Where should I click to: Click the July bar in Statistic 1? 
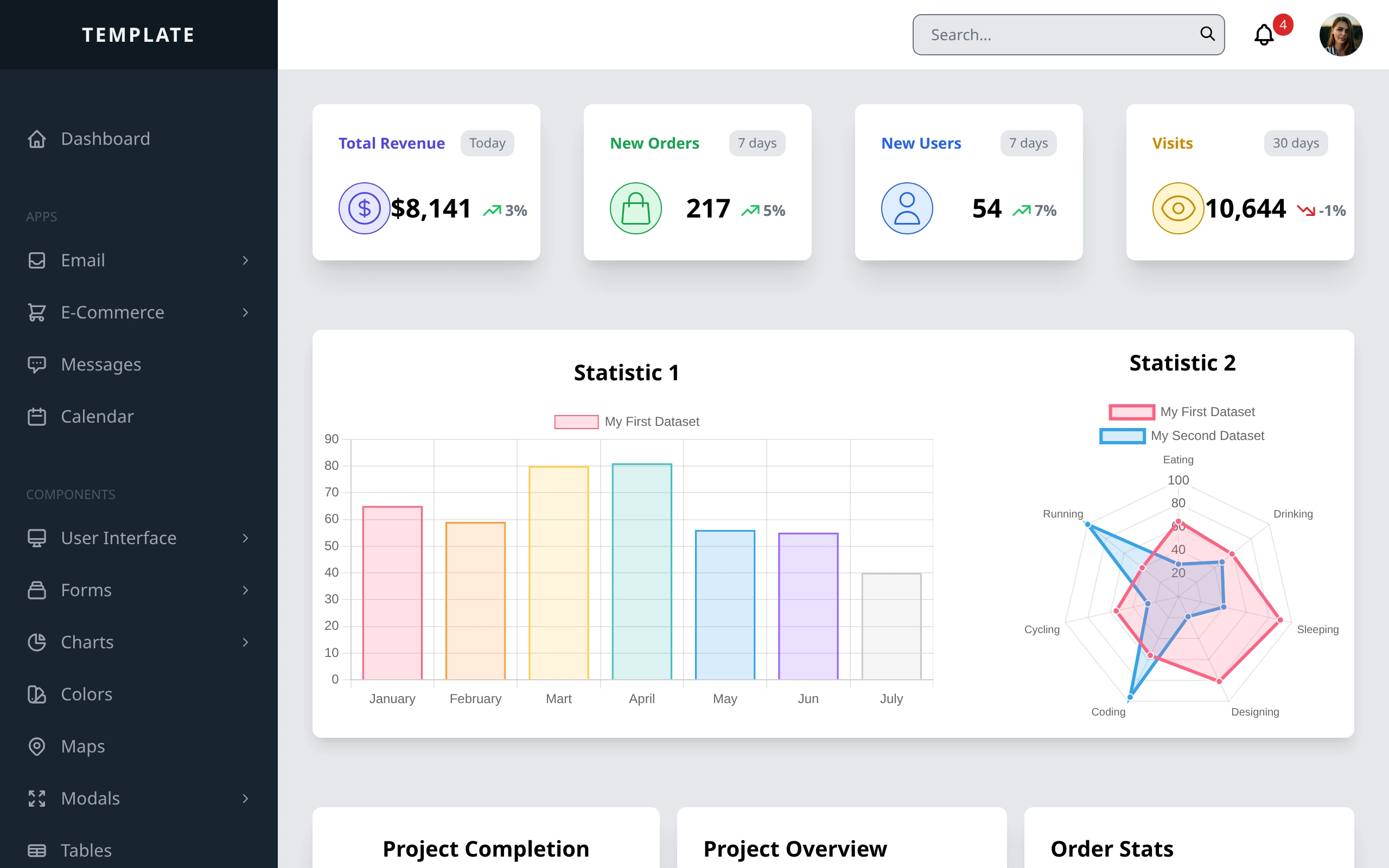(891, 626)
